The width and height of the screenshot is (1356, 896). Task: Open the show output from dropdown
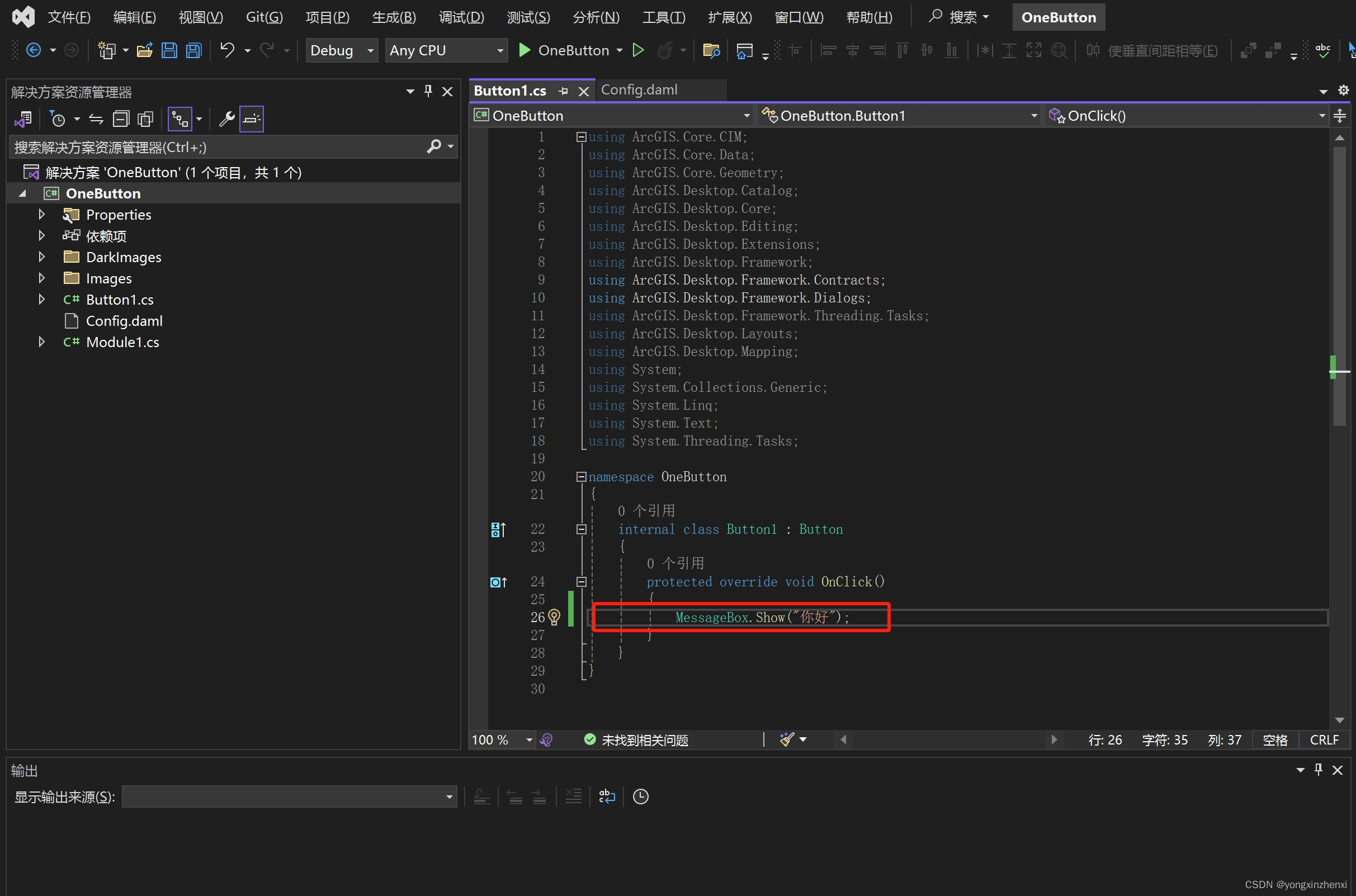tap(289, 796)
